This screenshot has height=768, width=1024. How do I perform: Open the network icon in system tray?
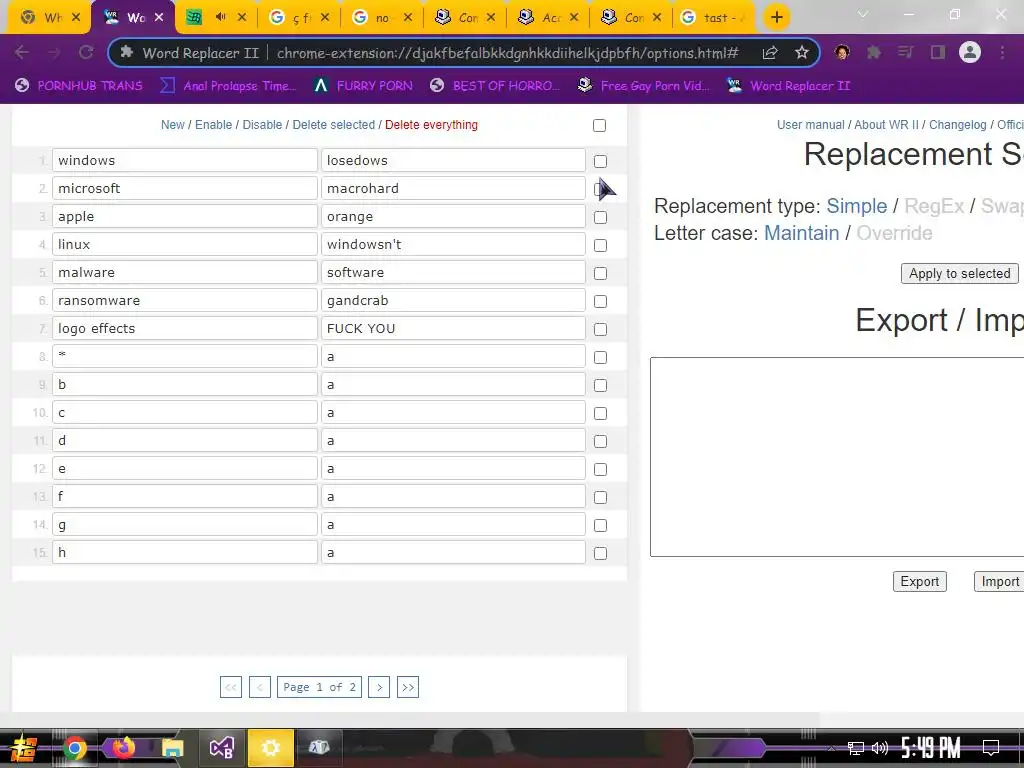coord(855,748)
